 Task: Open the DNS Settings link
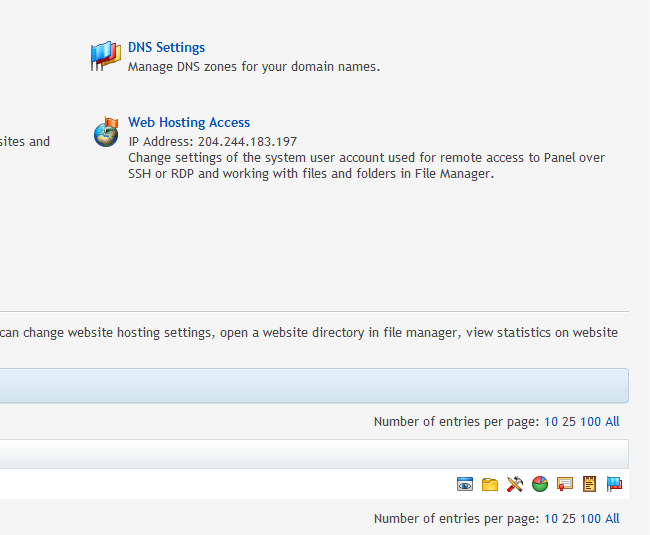(166, 48)
